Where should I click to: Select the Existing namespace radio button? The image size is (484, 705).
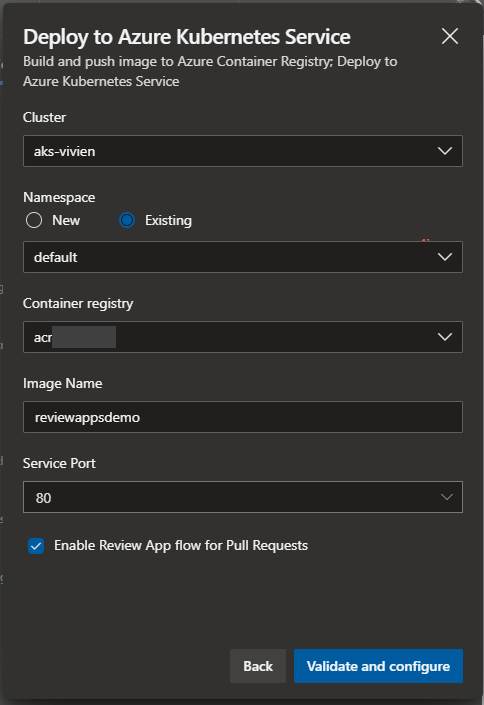[127, 220]
